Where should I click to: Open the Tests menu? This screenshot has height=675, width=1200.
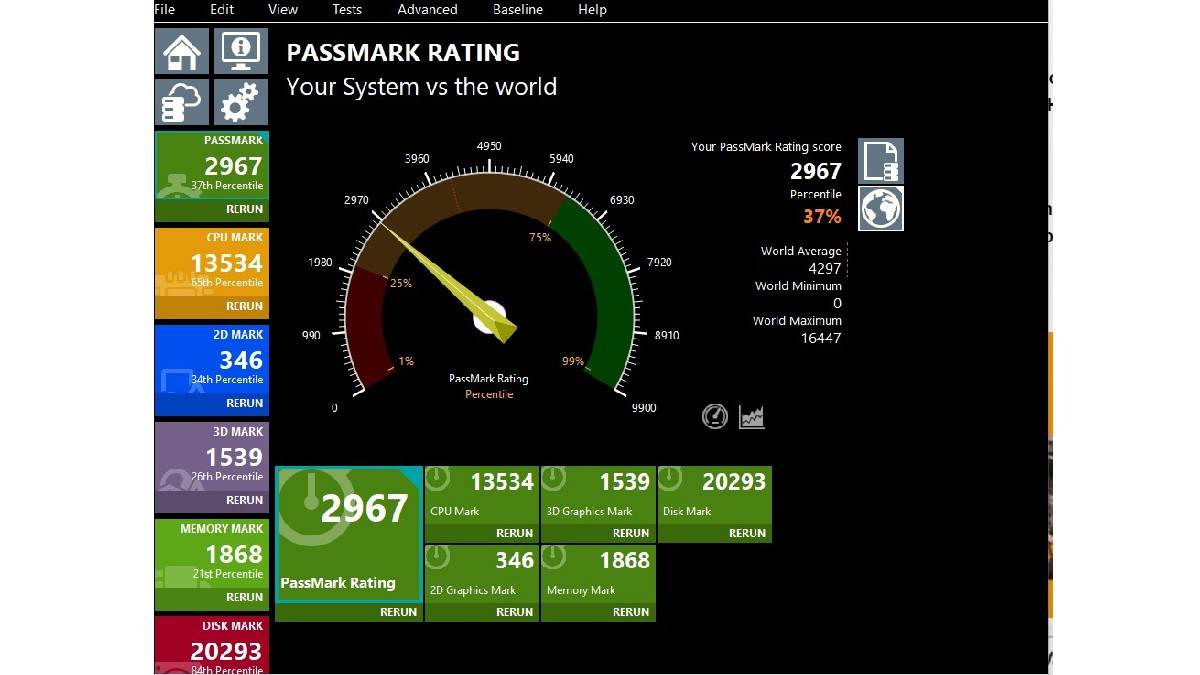pos(347,9)
